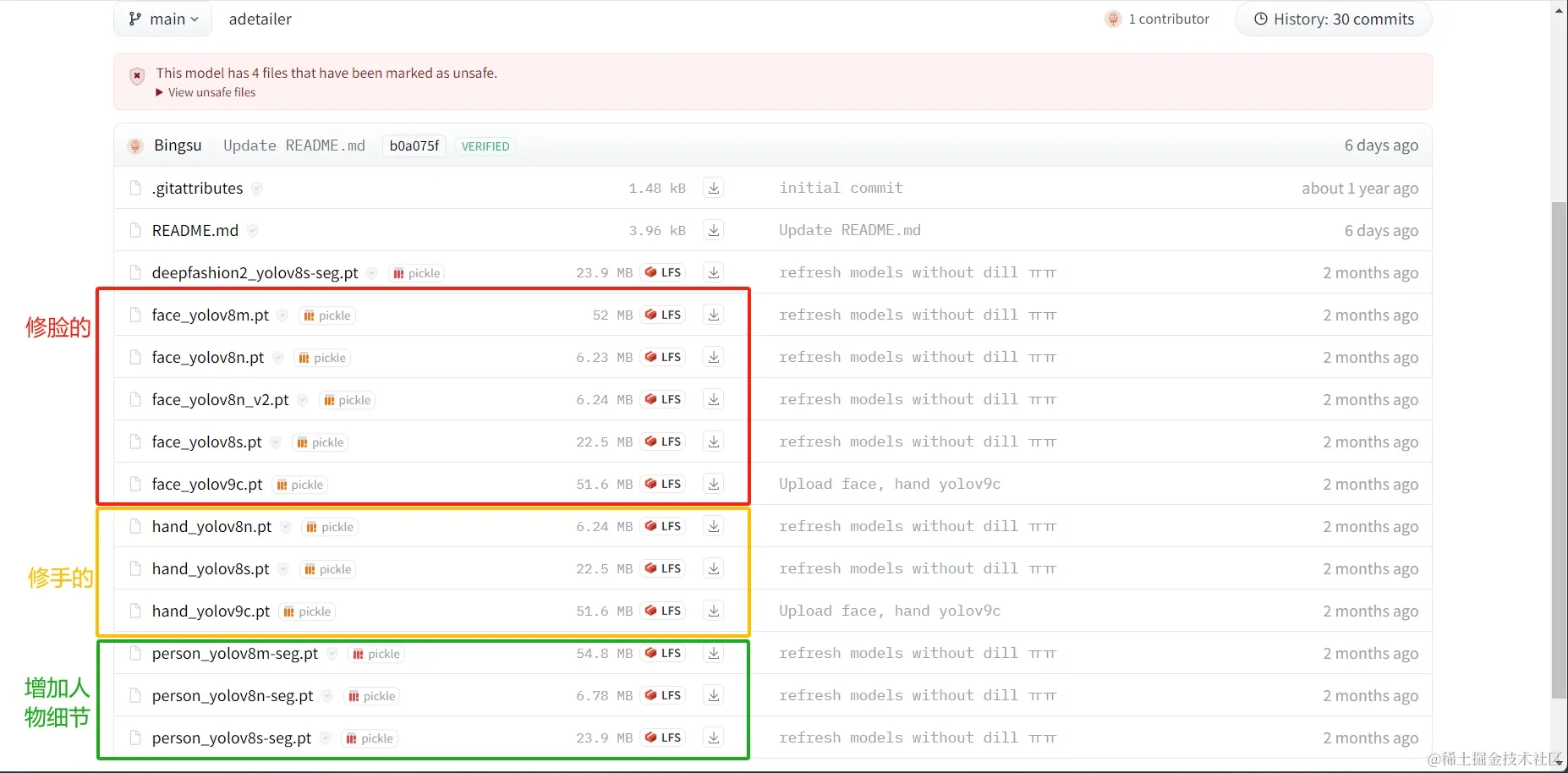Open the README.md file
1568x773 pixels.
click(x=195, y=230)
